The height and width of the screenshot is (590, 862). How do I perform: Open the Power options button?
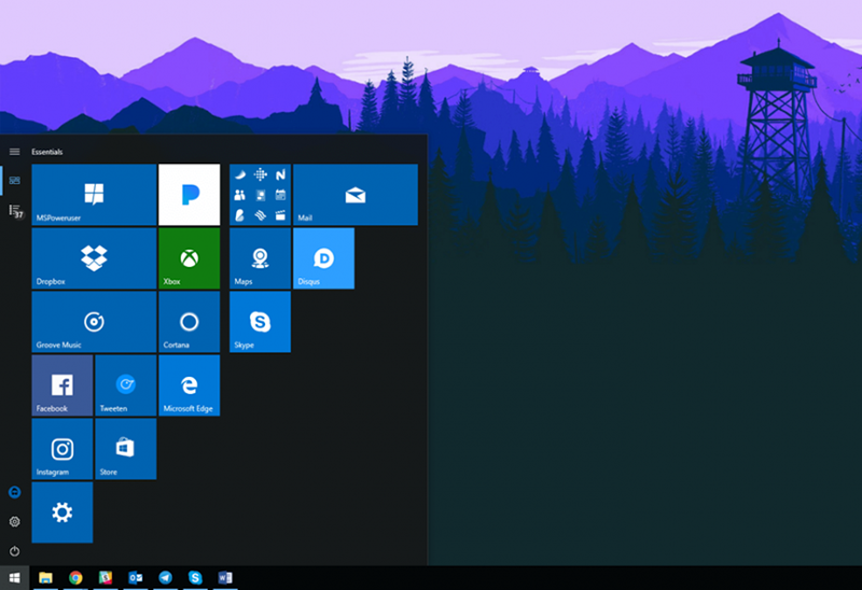15,551
